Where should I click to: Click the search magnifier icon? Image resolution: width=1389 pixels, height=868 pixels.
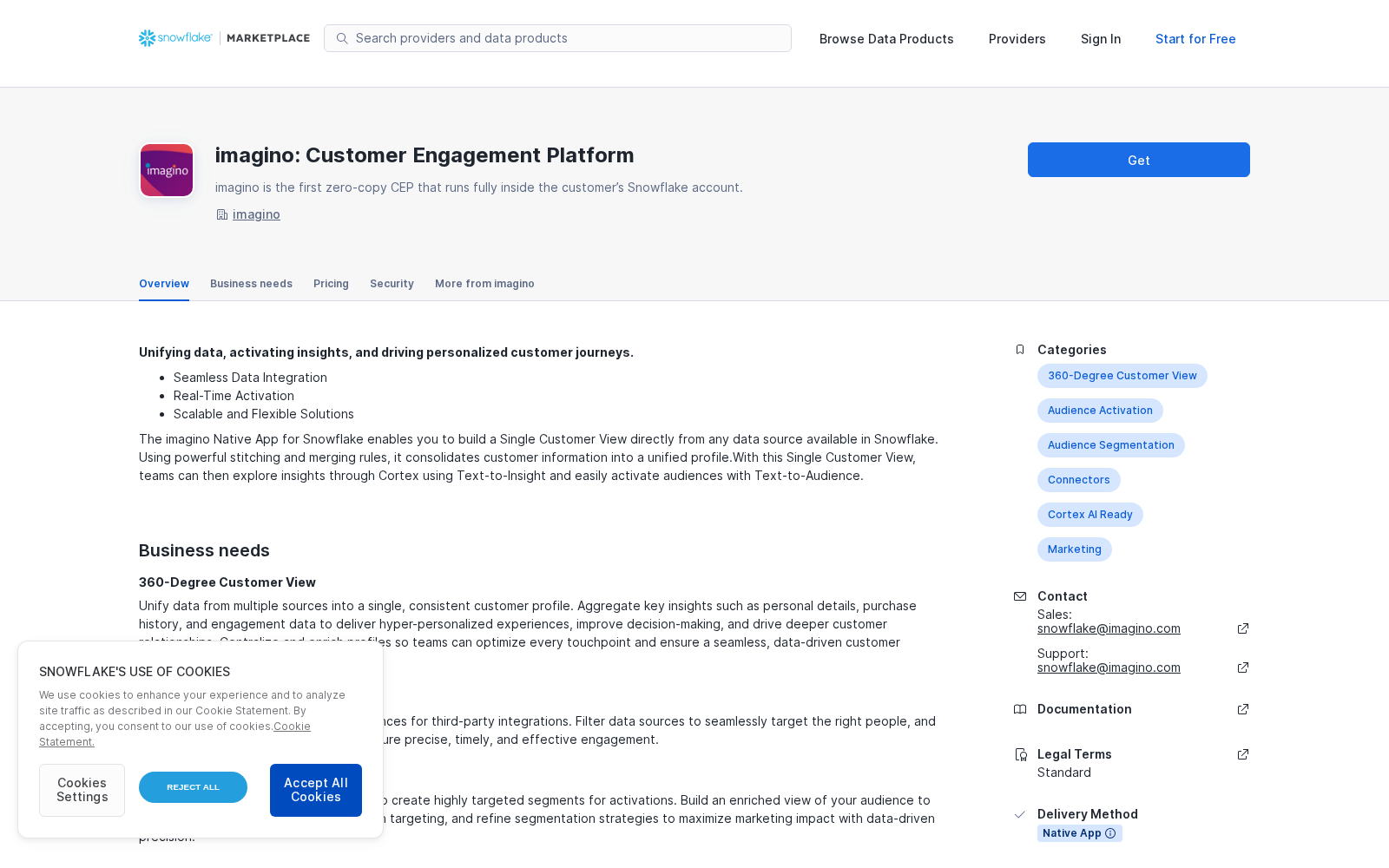(342, 38)
